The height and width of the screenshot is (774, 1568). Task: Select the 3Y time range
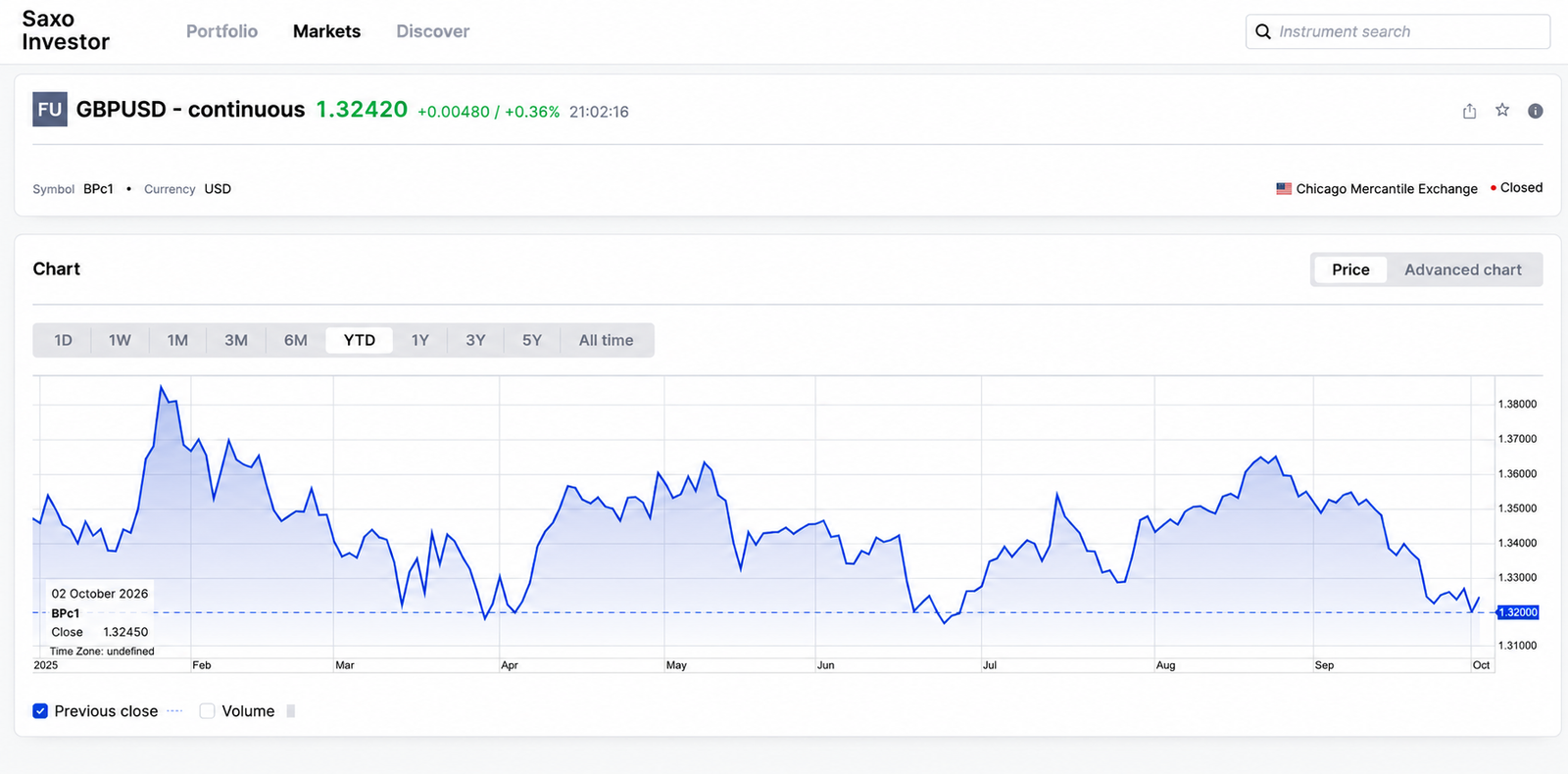point(475,340)
